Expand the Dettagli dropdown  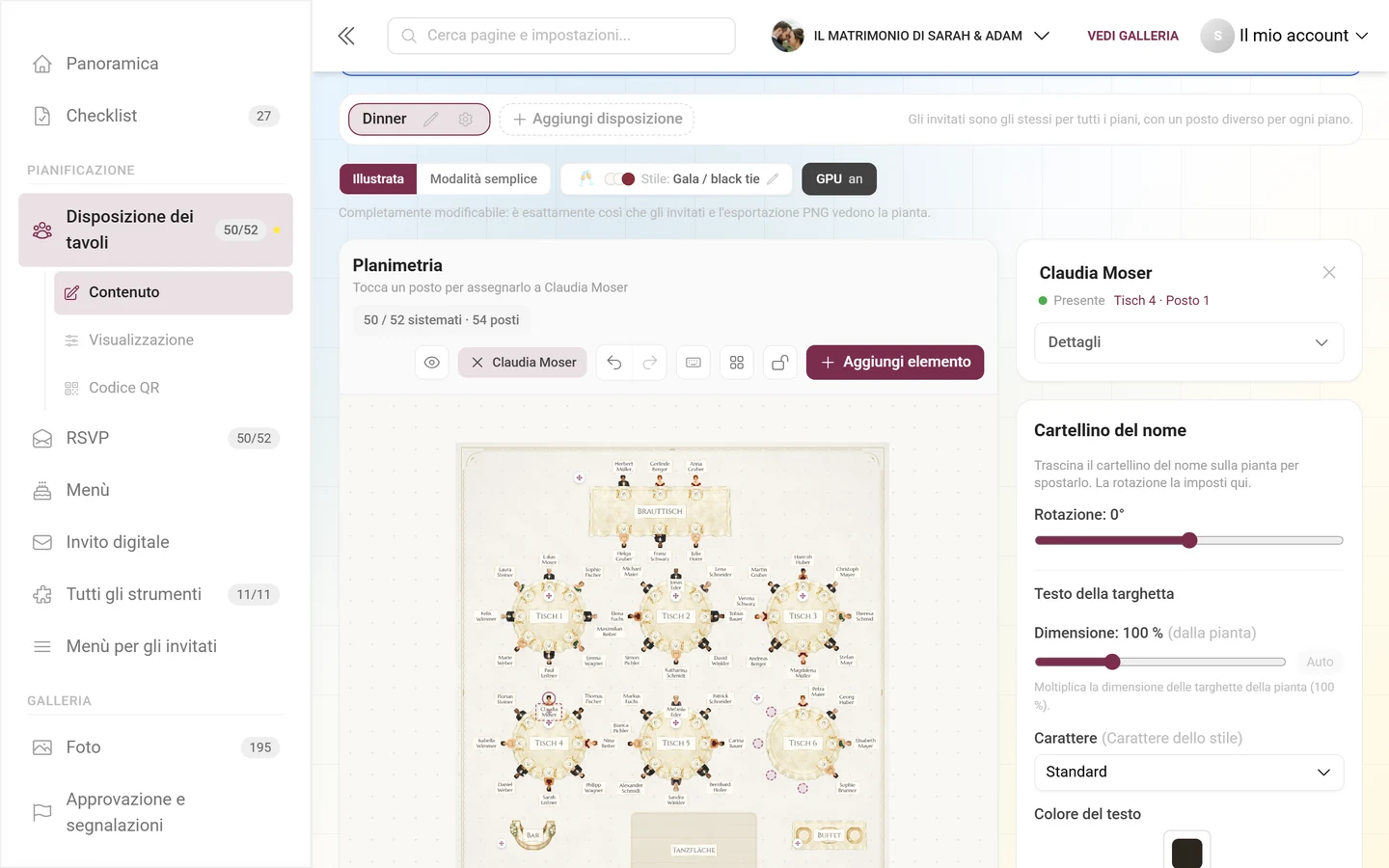point(1188,342)
